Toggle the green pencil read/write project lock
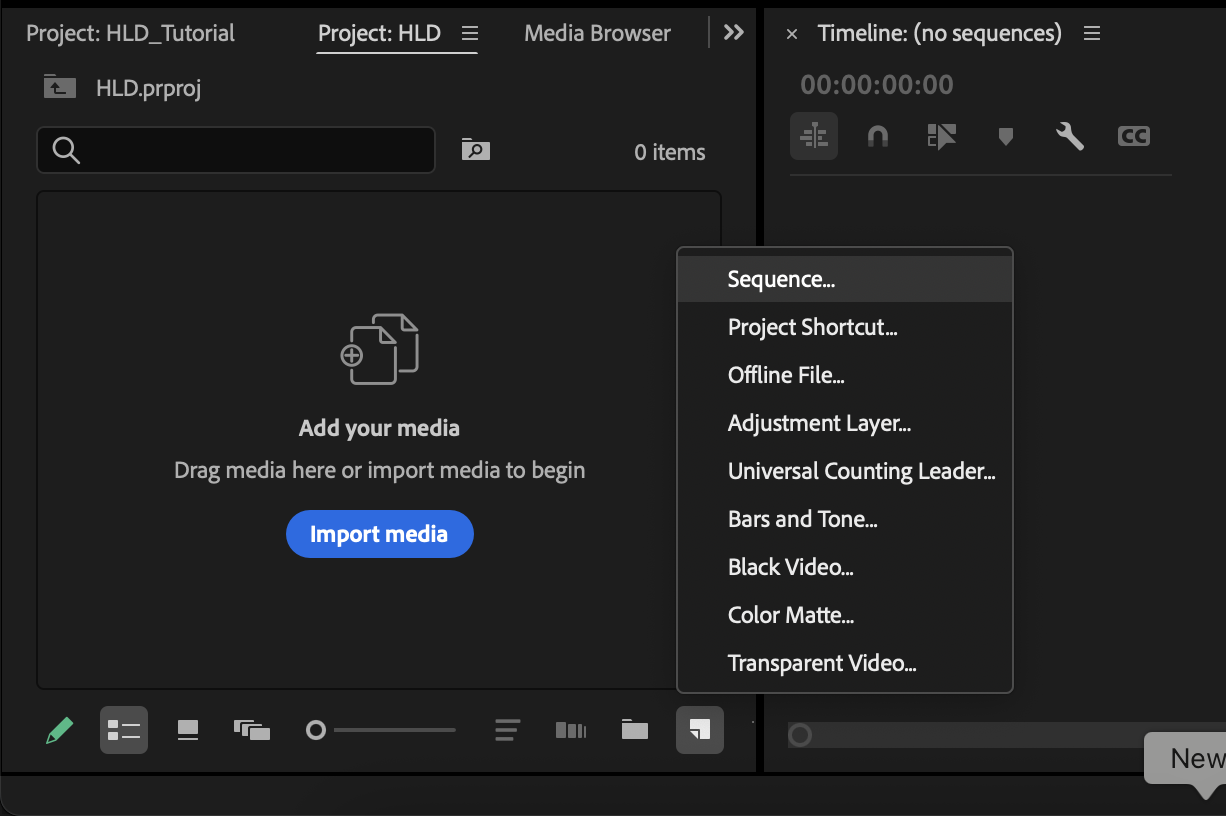The height and width of the screenshot is (816, 1226). pos(59,730)
